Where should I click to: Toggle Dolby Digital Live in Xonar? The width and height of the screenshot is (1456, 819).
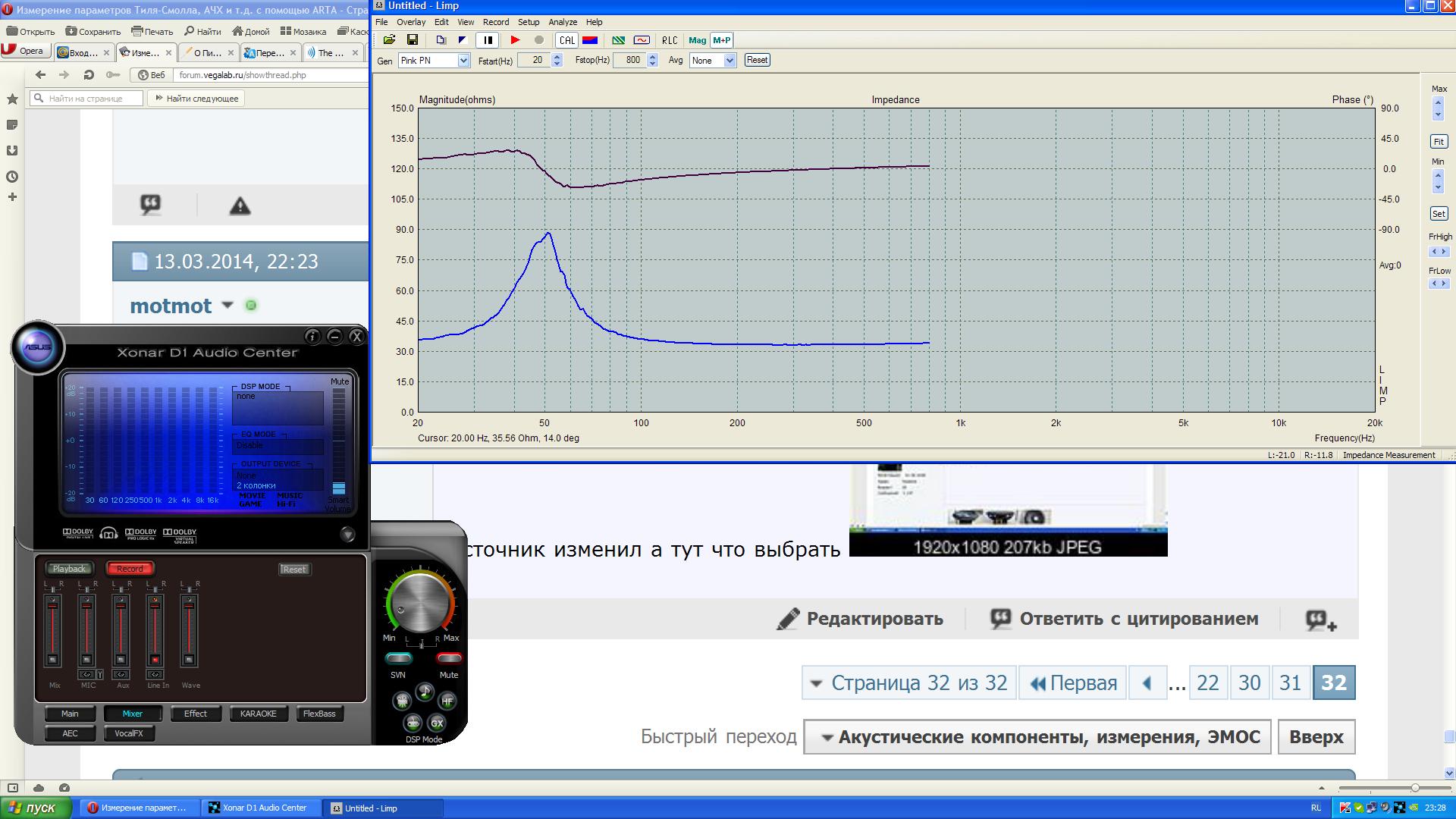(x=77, y=534)
